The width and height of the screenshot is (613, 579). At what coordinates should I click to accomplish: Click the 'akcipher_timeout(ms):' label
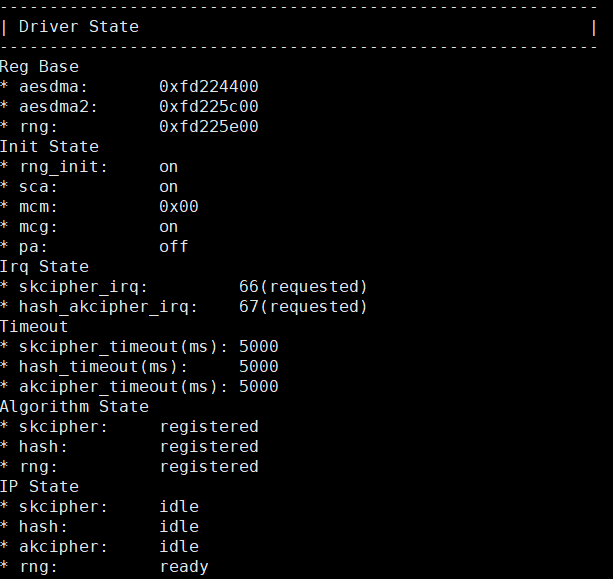coord(124,387)
